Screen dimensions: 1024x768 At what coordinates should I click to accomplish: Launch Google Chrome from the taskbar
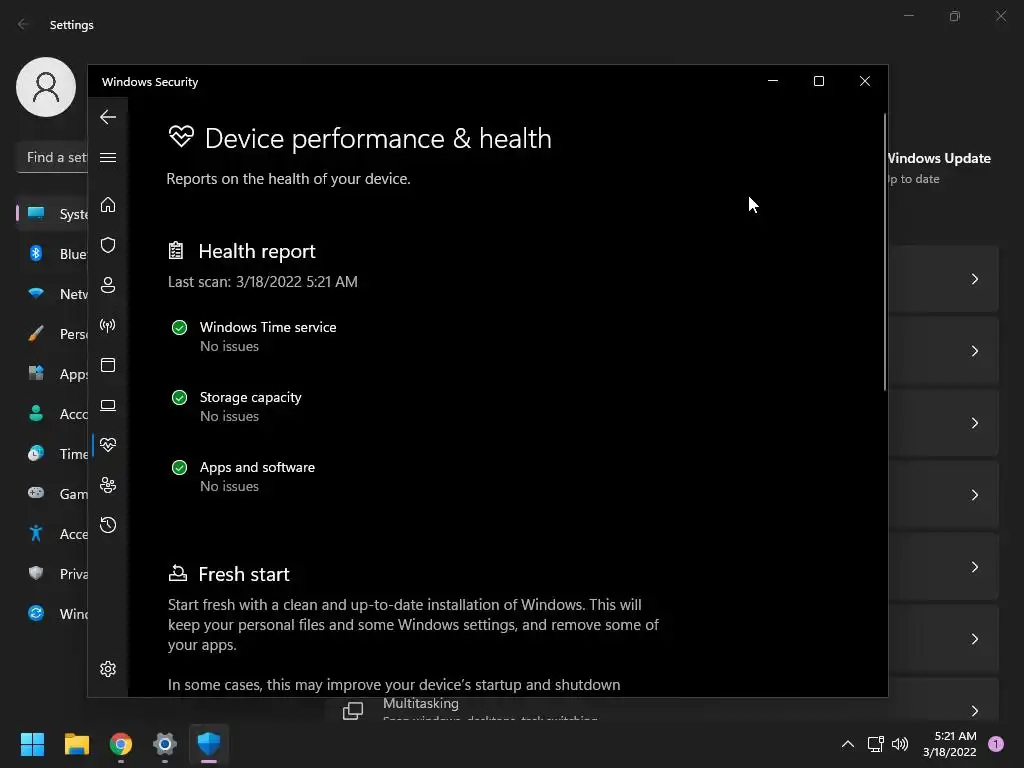click(x=121, y=744)
